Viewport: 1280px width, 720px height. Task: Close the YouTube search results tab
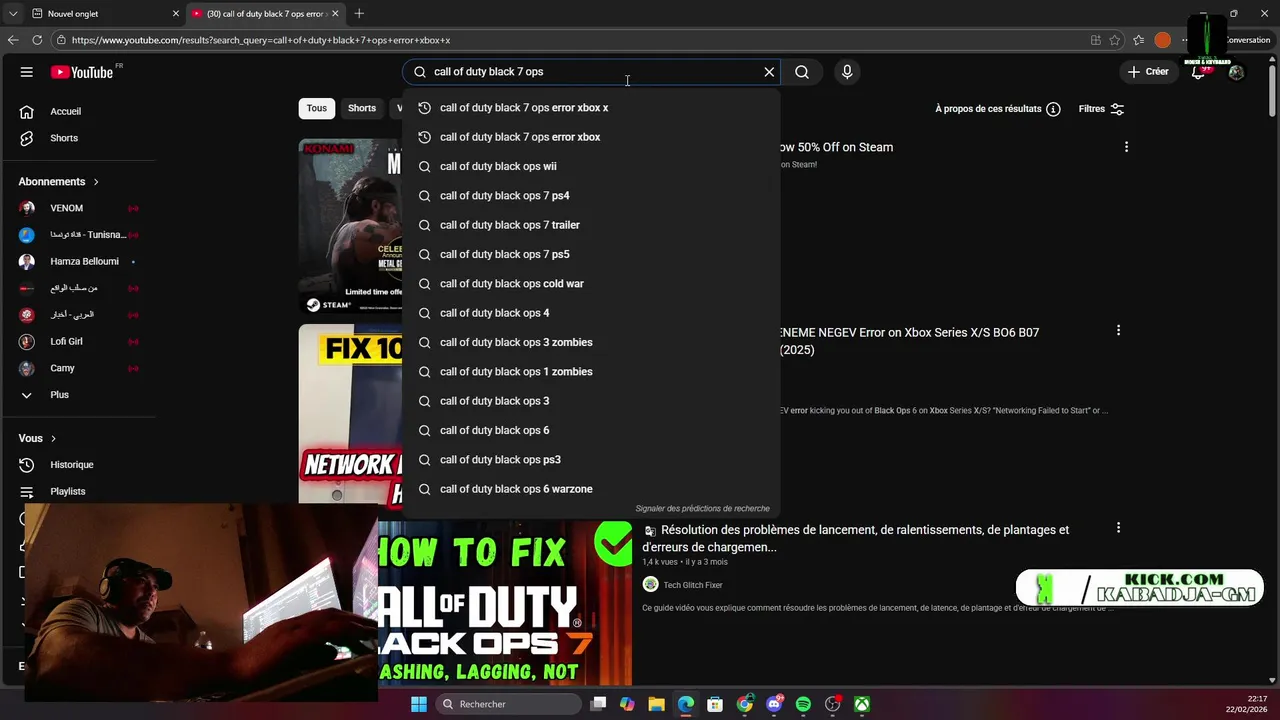[x=335, y=14]
